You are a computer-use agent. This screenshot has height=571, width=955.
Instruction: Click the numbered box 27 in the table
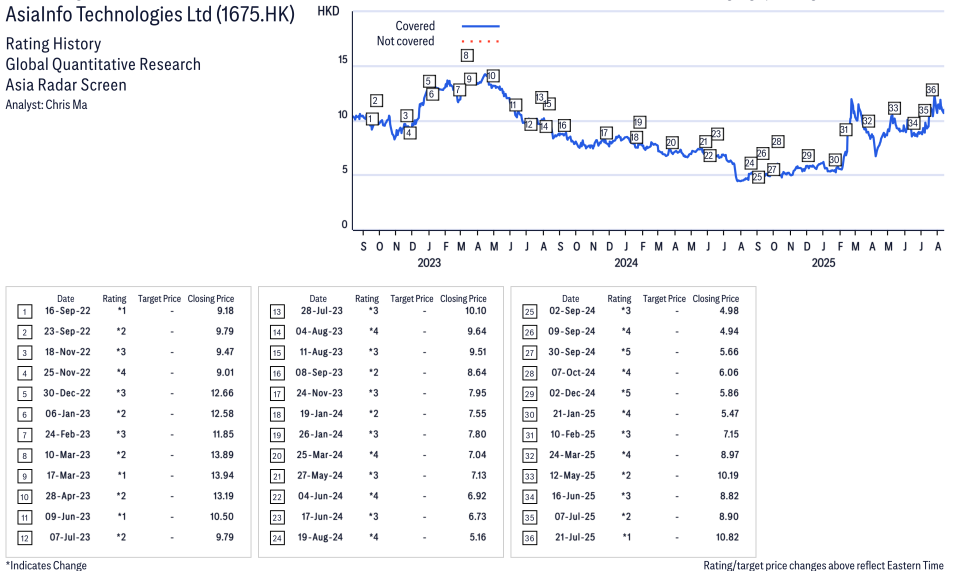pyautogui.click(x=529, y=352)
